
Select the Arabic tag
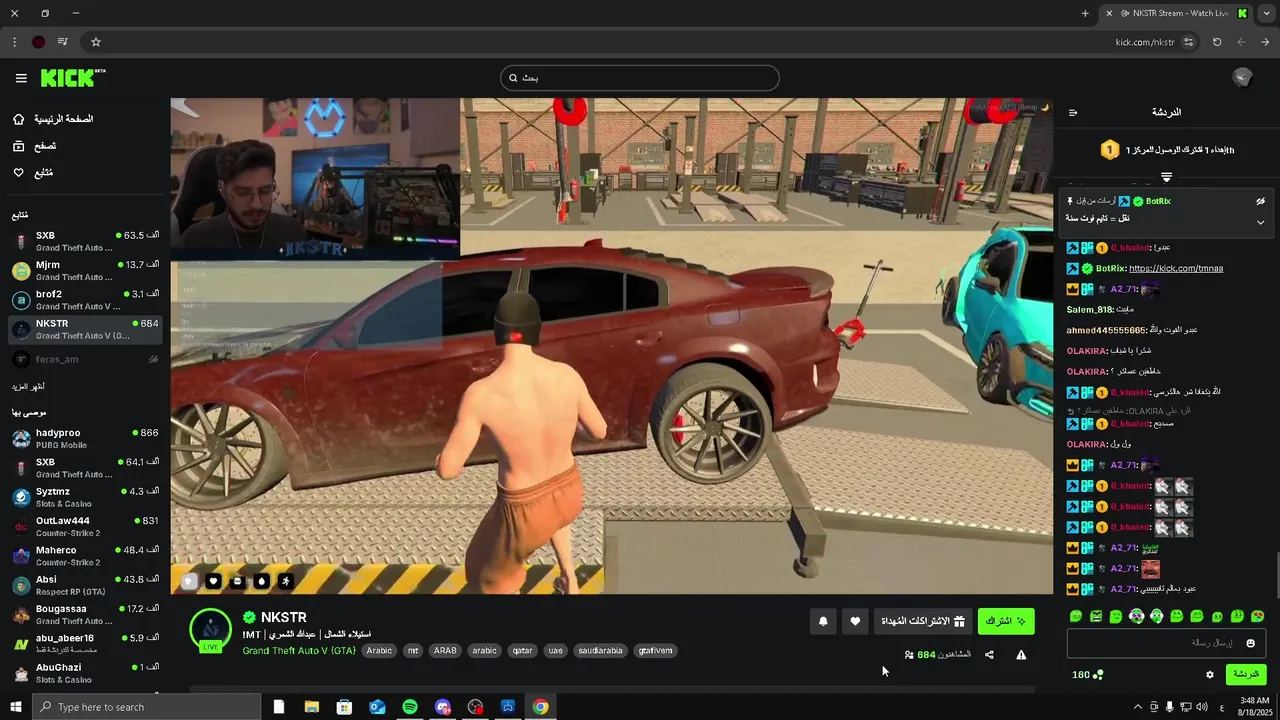379,651
